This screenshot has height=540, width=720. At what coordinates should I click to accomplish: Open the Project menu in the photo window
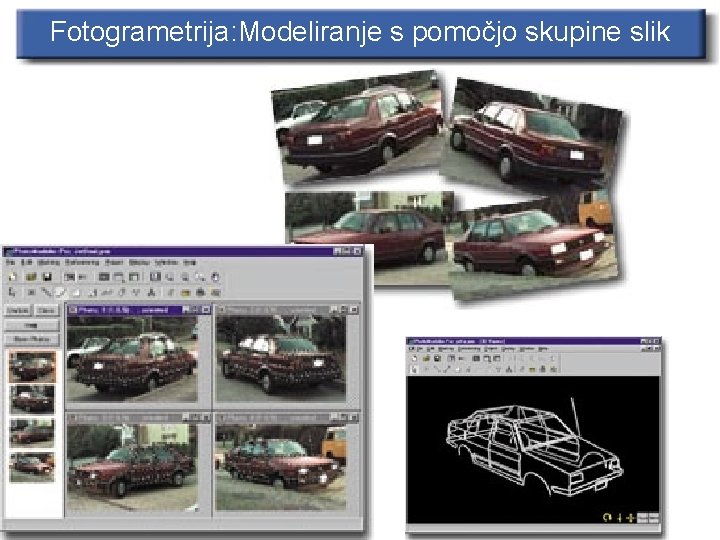coord(114,263)
